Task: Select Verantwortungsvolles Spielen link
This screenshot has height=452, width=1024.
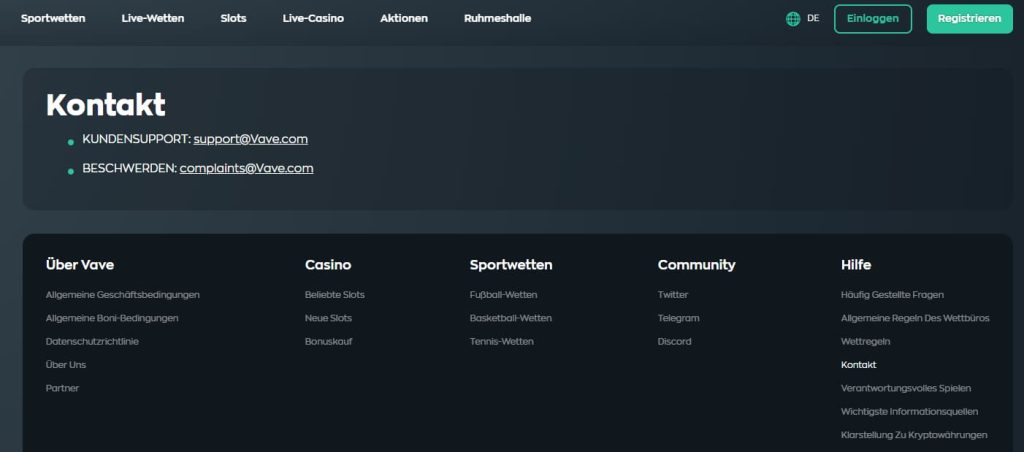Action: pos(906,388)
